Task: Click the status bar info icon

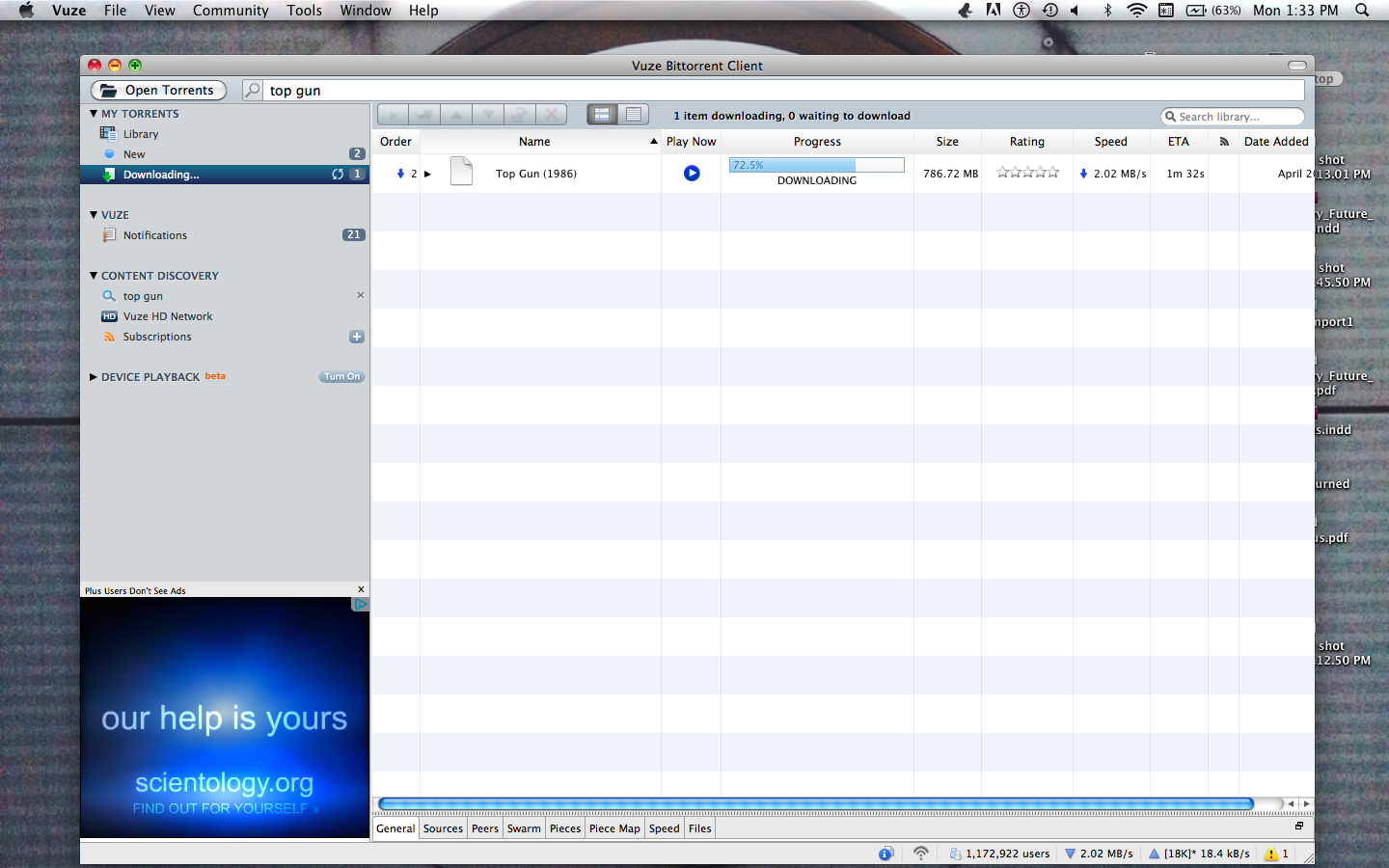Action: 885,854
